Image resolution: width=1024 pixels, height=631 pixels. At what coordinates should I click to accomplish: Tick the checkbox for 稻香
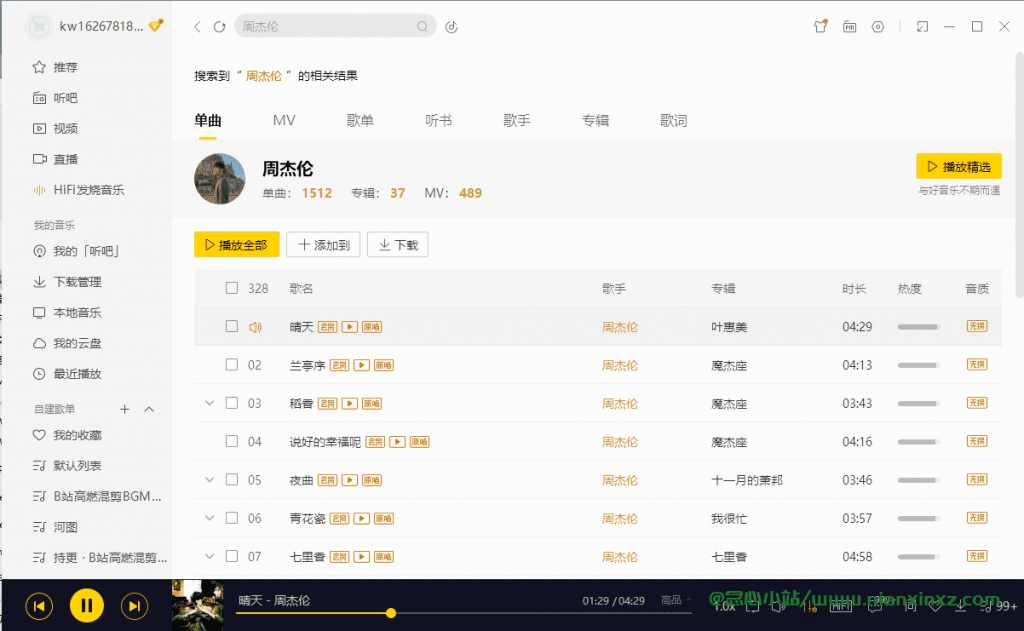(x=232, y=403)
